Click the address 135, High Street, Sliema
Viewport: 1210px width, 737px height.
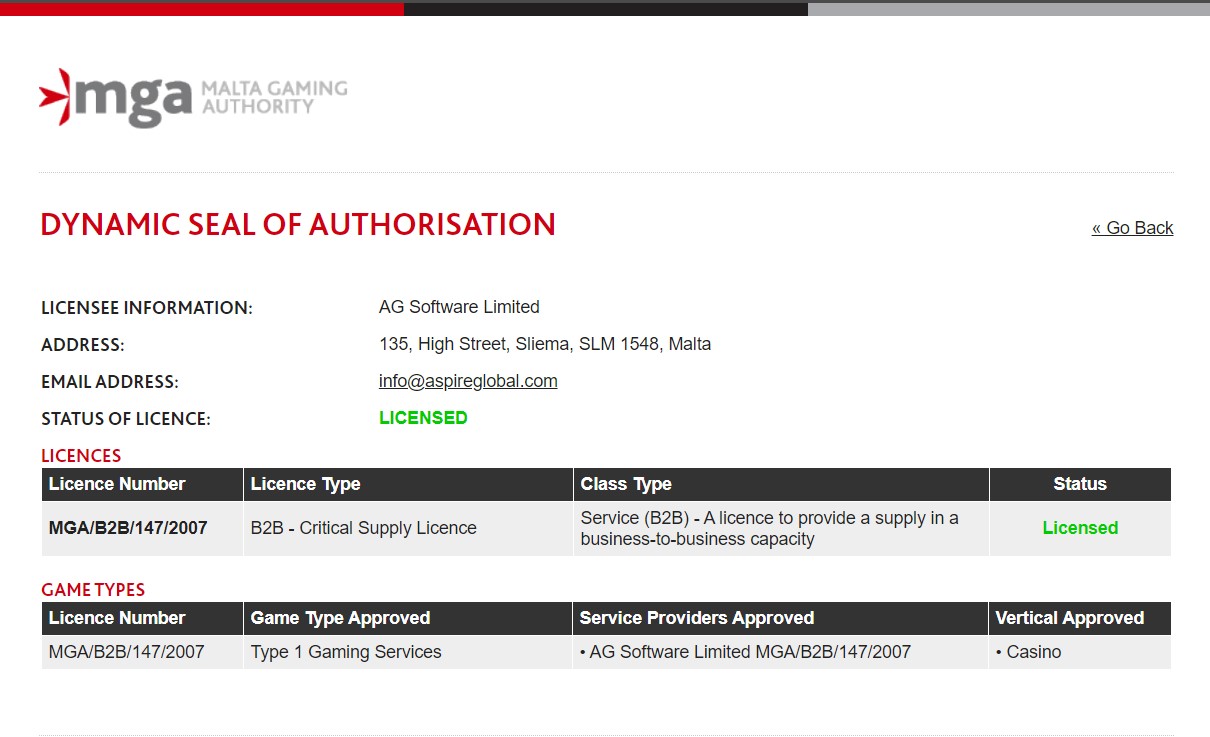[545, 344]
